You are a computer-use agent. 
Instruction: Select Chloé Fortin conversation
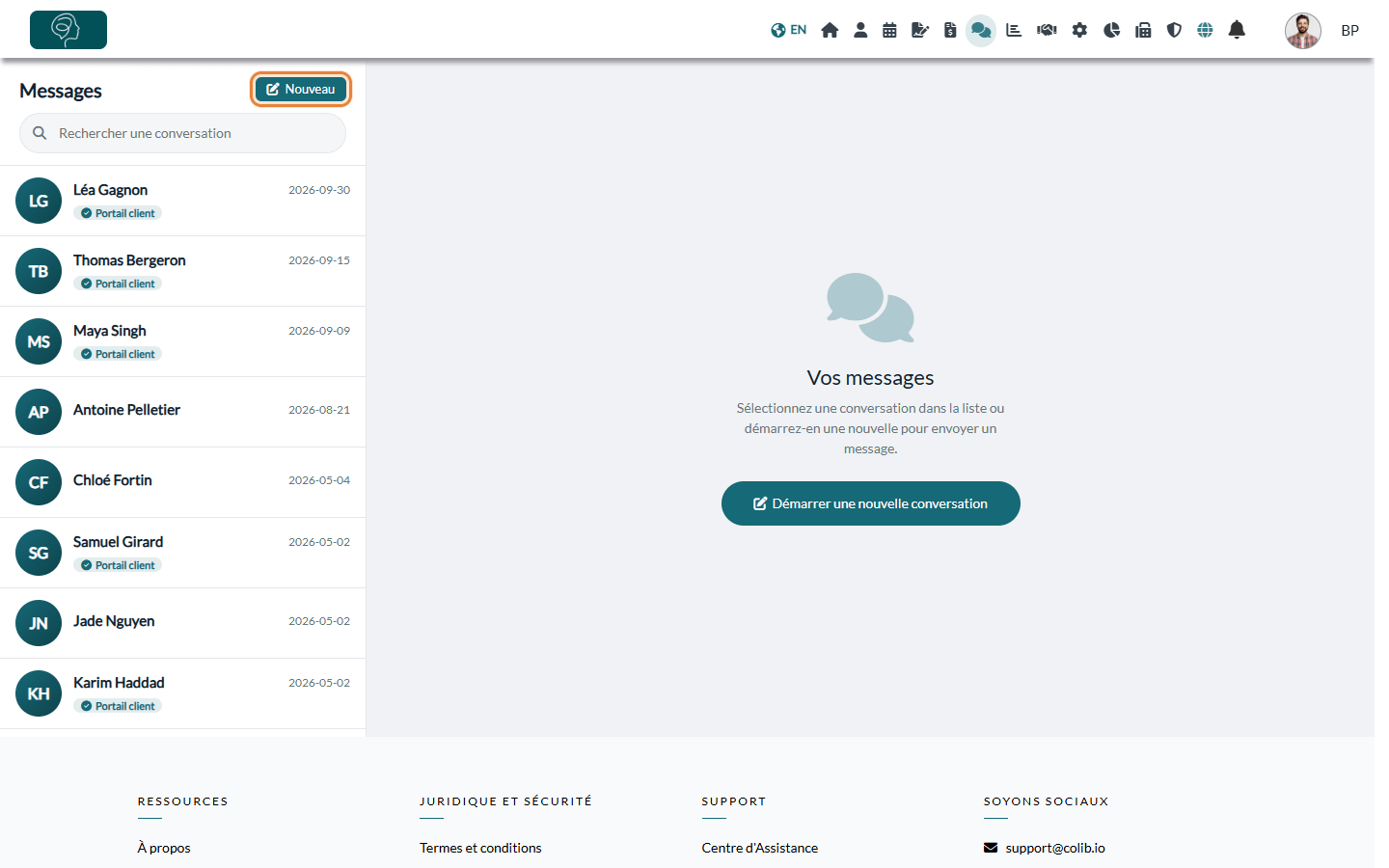pos(182,482)
